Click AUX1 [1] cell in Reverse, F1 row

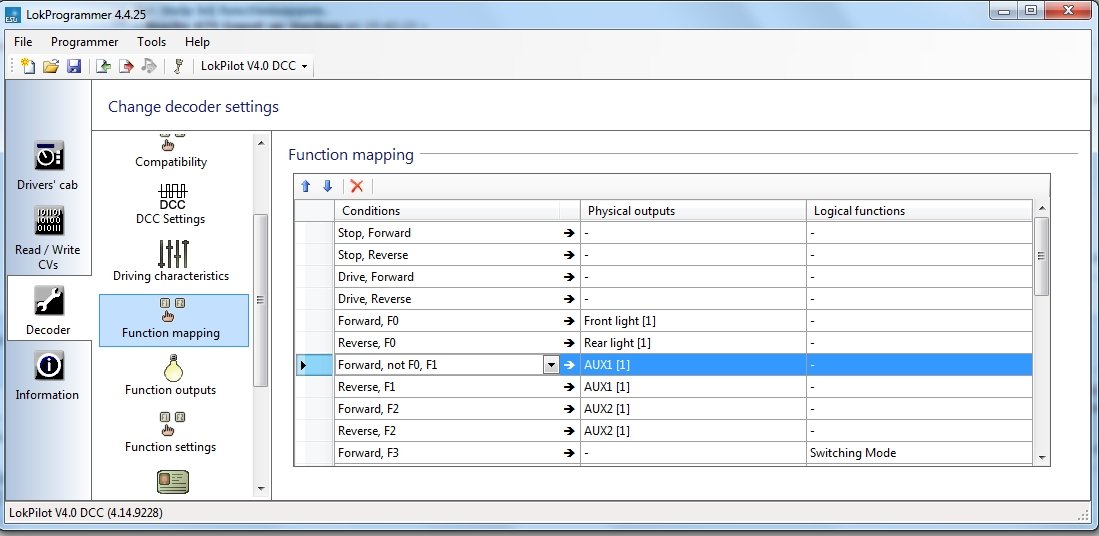coord(693,387)
